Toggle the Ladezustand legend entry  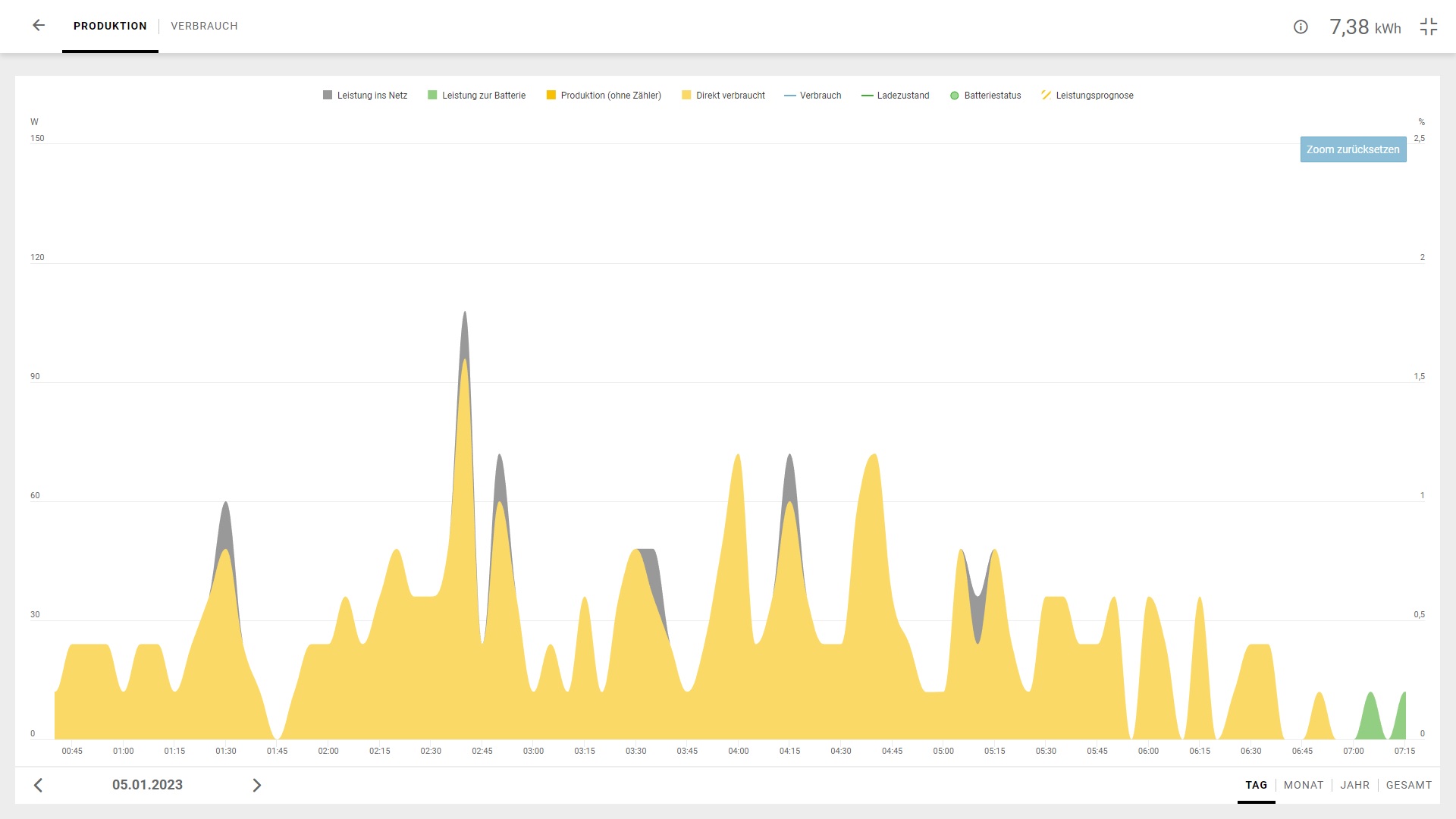[x=896, y=96]
